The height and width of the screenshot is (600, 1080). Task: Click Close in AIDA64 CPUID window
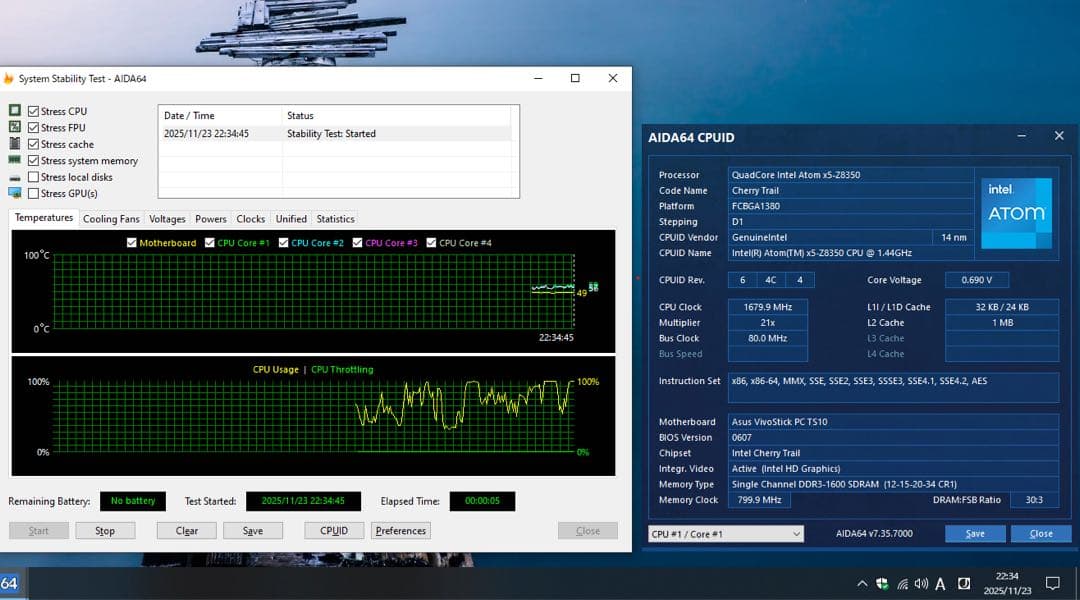click(1041, 534)
